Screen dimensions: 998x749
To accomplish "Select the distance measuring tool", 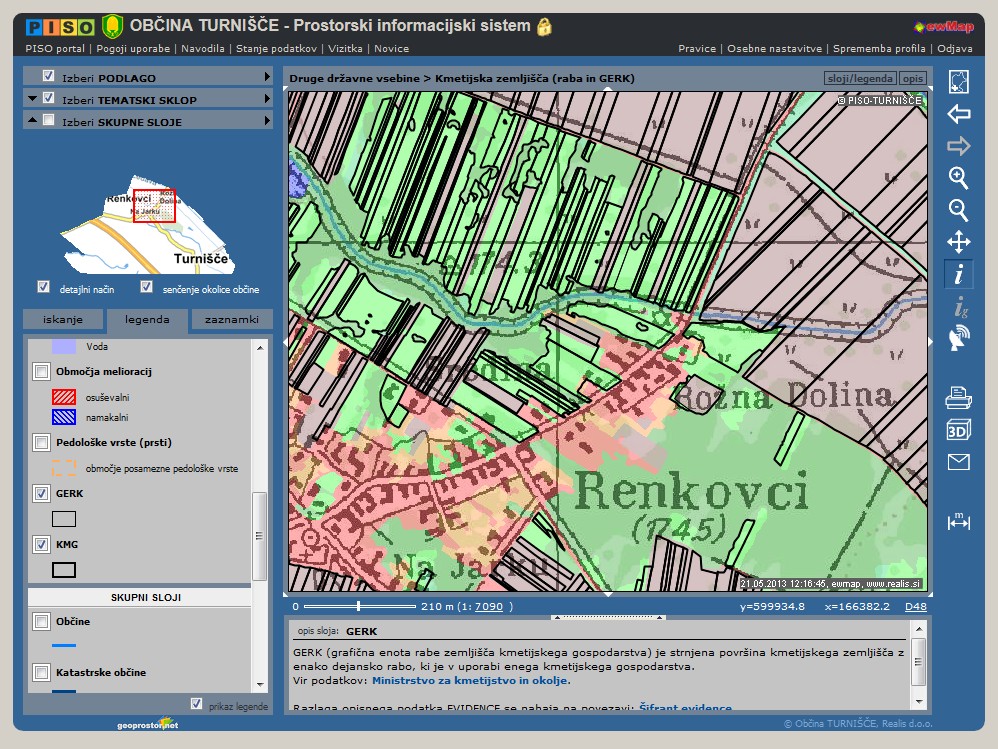I will [958, 521].
